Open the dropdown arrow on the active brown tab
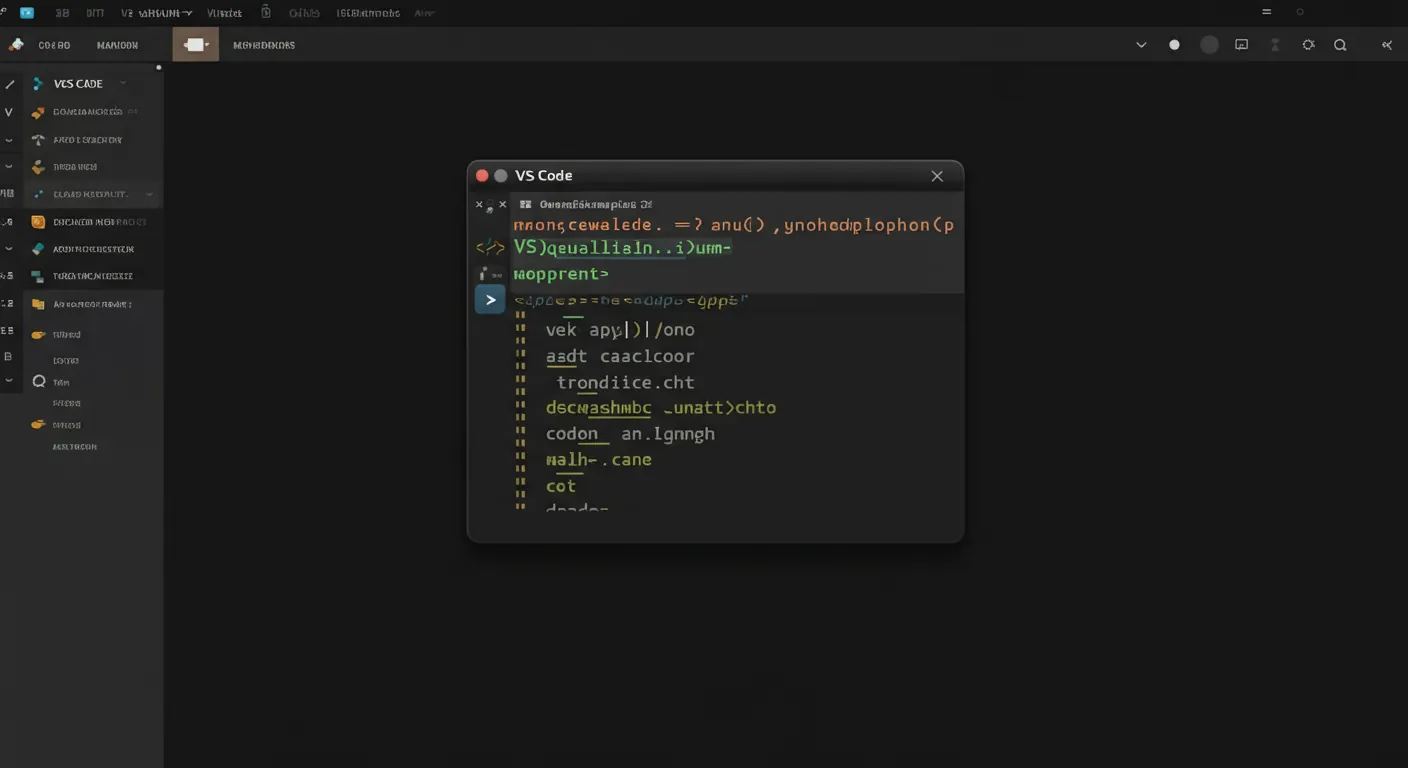Image resolution: width=1408 pixels, height=768 pixels. [x=206, y=44]
